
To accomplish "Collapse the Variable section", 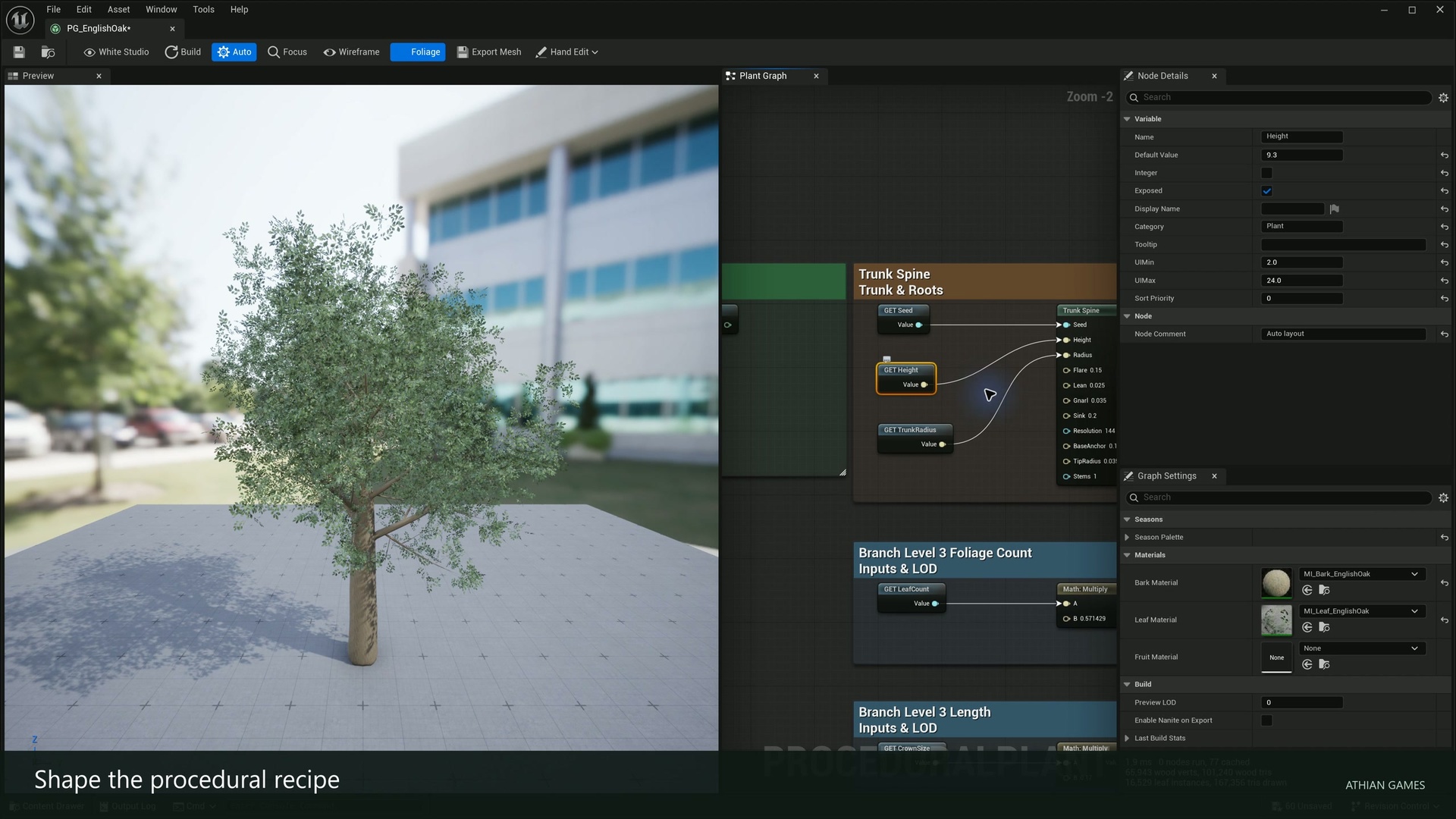I will [x=1128, y=119].
